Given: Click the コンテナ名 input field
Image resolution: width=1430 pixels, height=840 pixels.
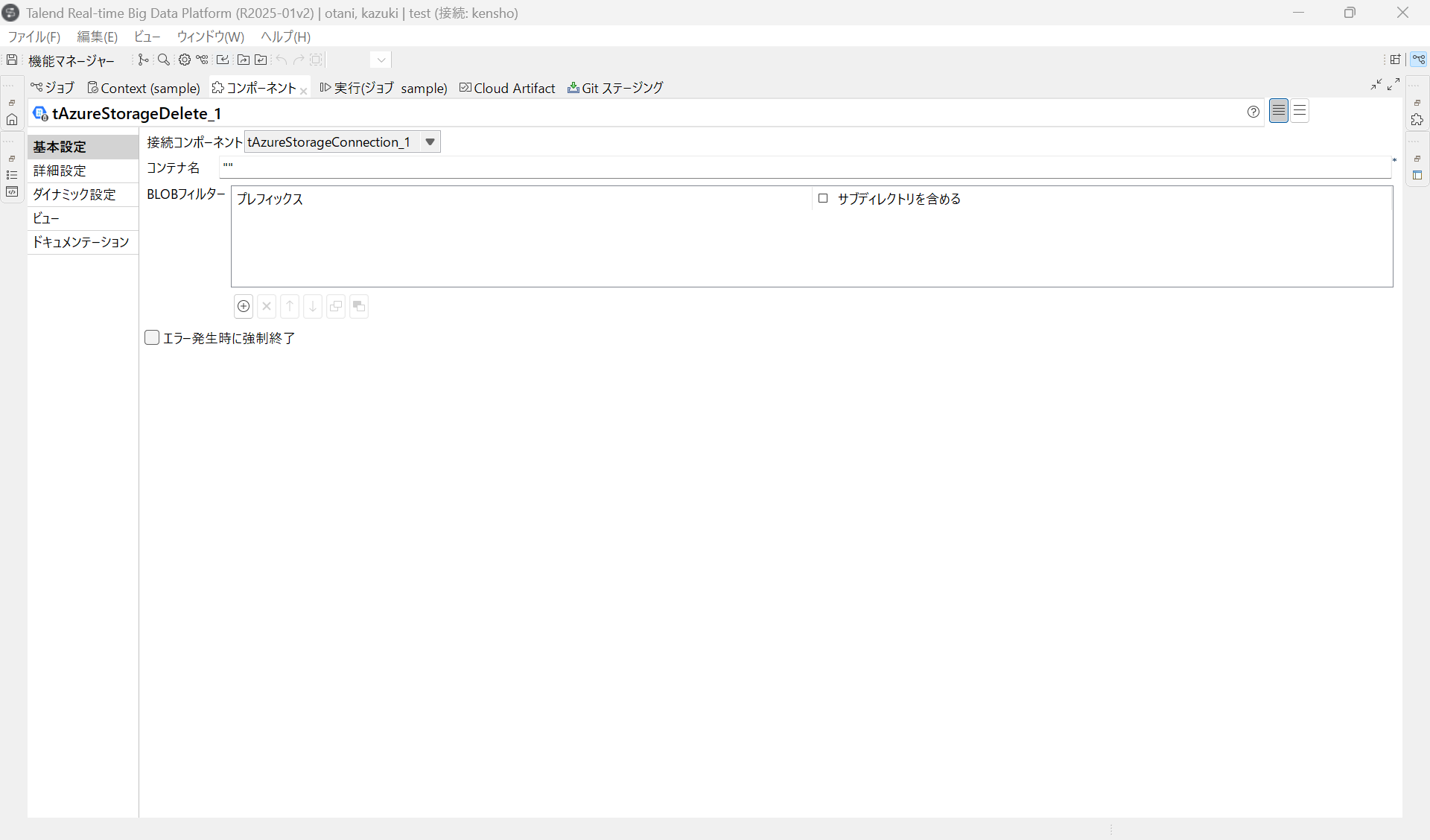Looking at the screenshot, I should (x=804, y=168).
